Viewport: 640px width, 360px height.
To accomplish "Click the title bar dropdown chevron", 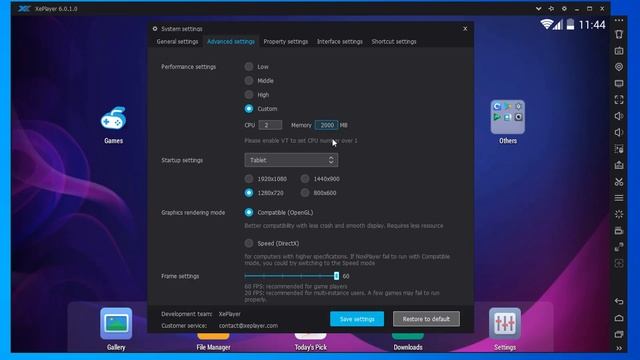I will pos(538,9).
